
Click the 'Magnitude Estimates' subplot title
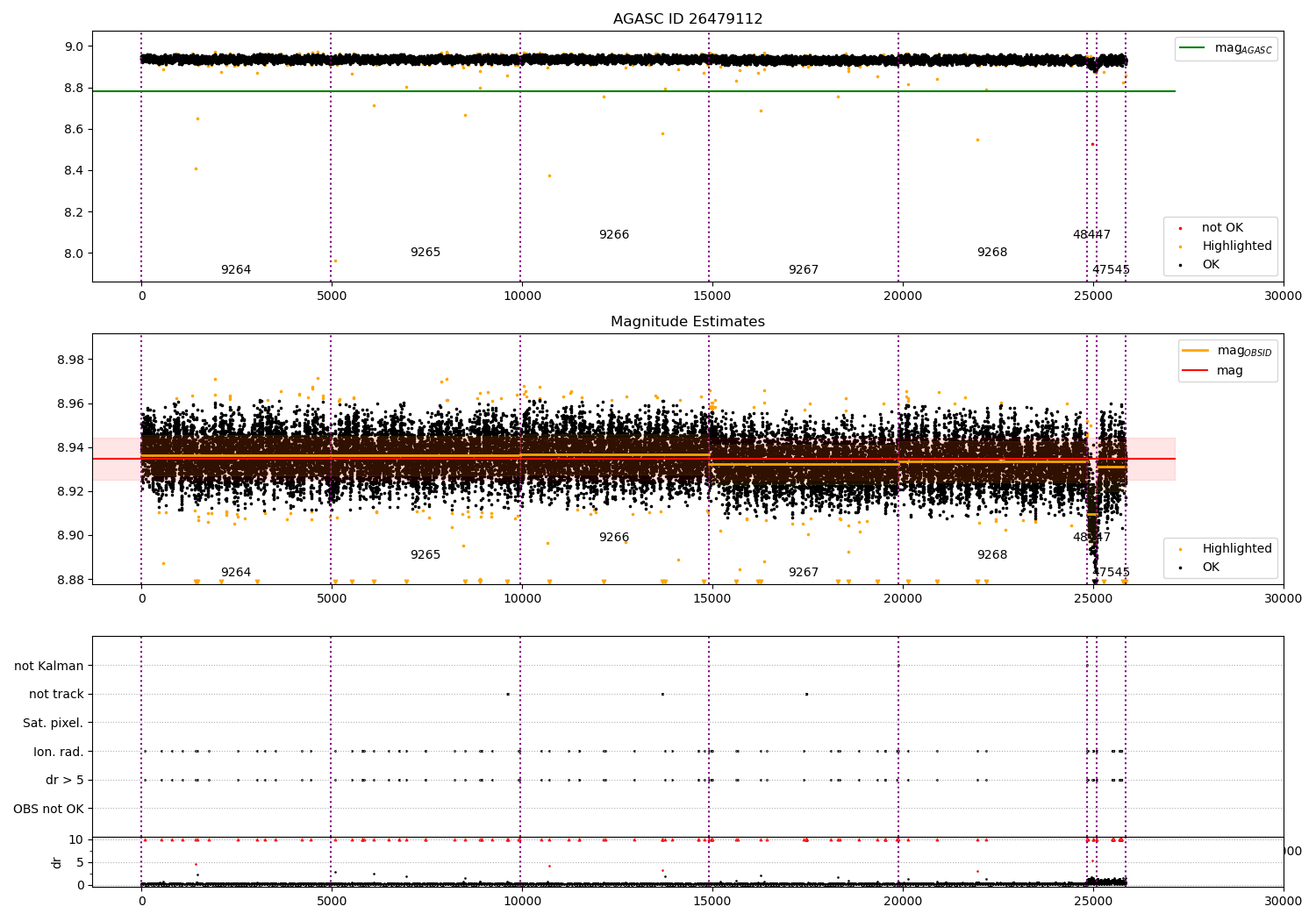pyautogui.click(x=688, y=322)
